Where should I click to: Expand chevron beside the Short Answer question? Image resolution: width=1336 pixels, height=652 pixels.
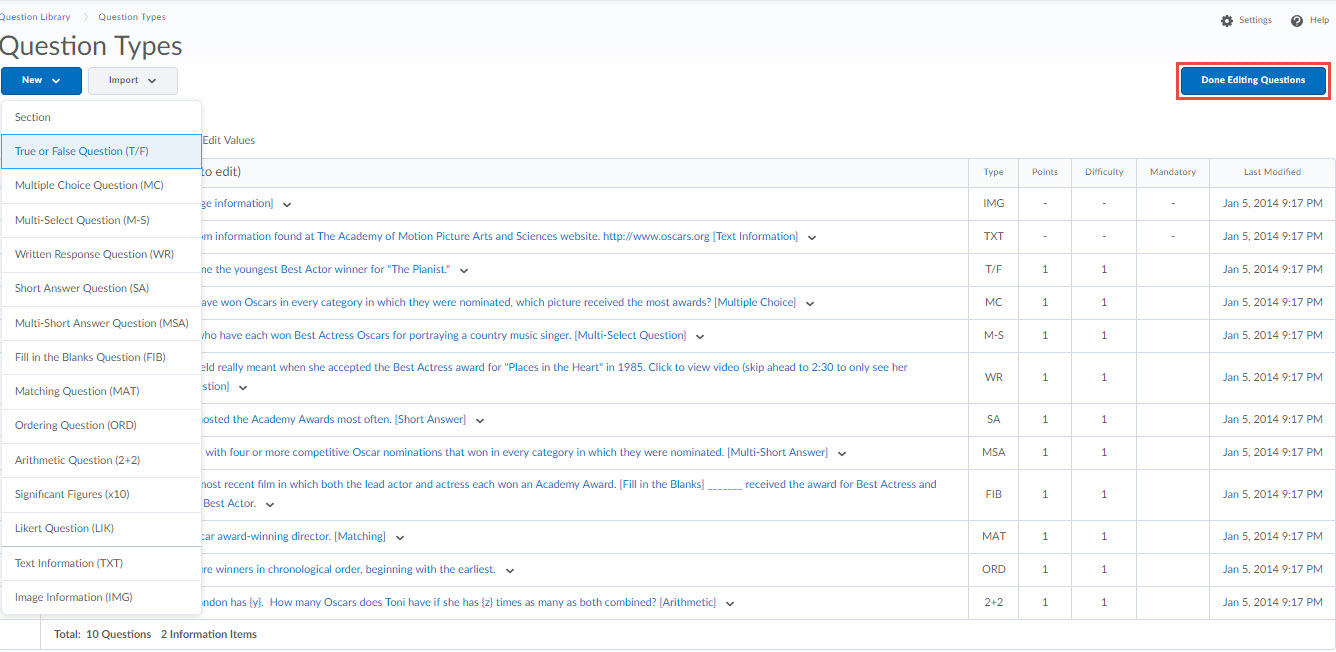(480, 419)
